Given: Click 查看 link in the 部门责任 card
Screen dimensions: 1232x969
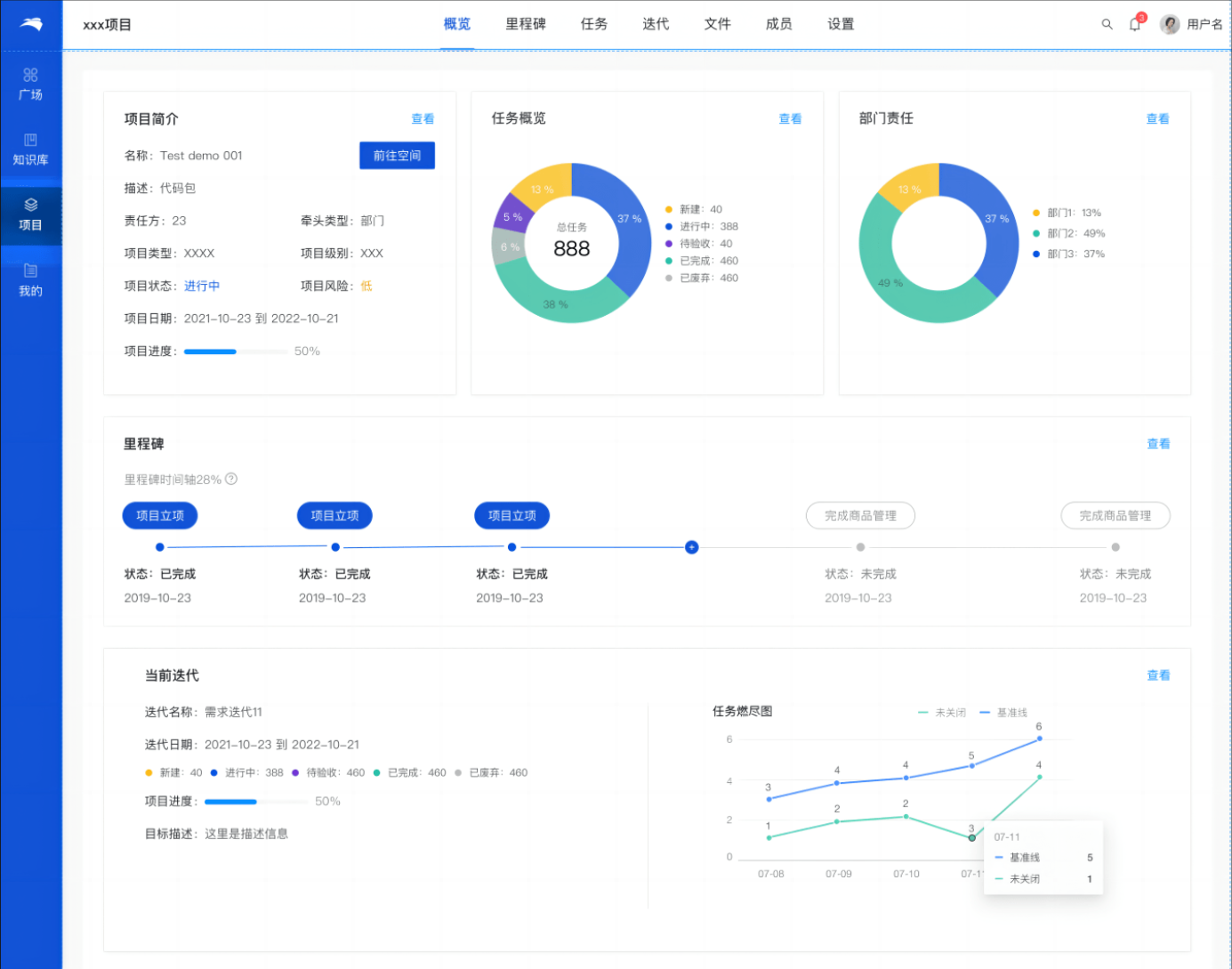Looking at the screenshot, I should pos(1157,119).
